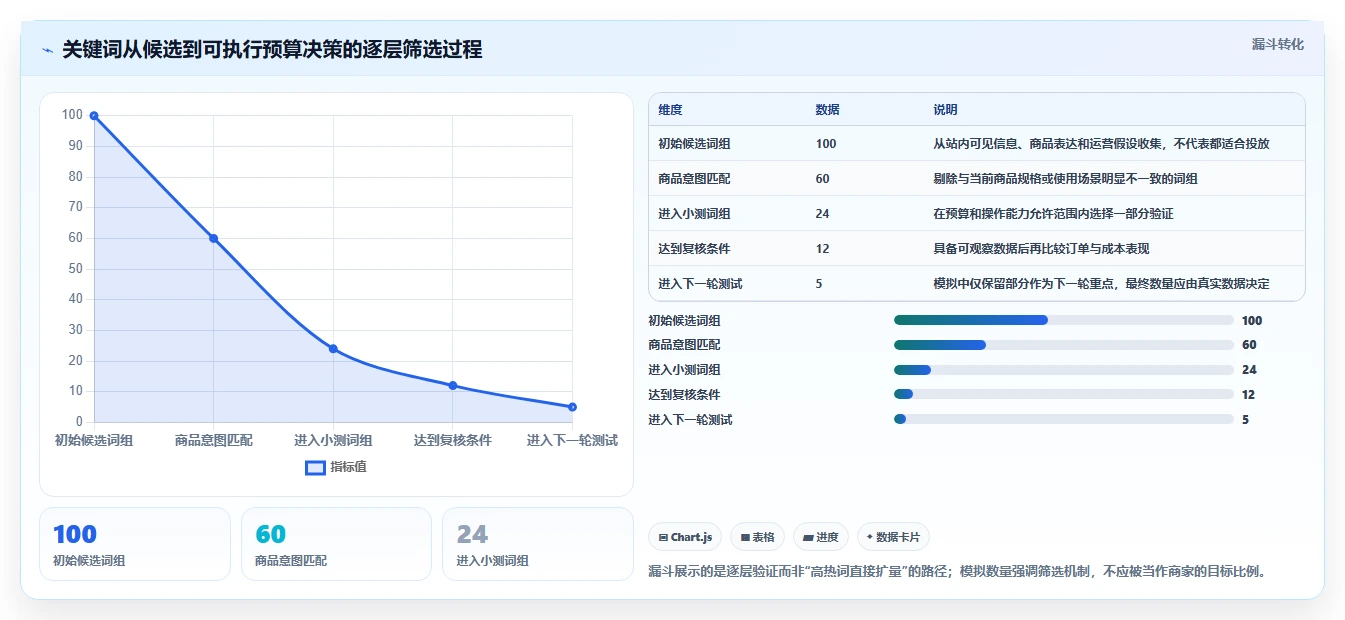Viewport: 1345px width, 620px height.
Task: Click the 达到复核条件 progress bar
Action: click(x=1063, y=395)
